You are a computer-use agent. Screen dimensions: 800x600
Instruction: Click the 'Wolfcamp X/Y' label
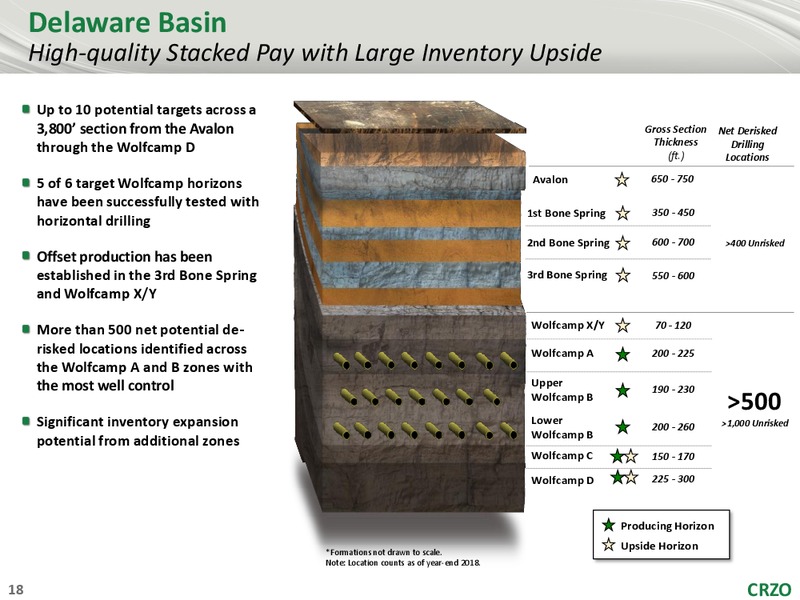coord(568,326)
